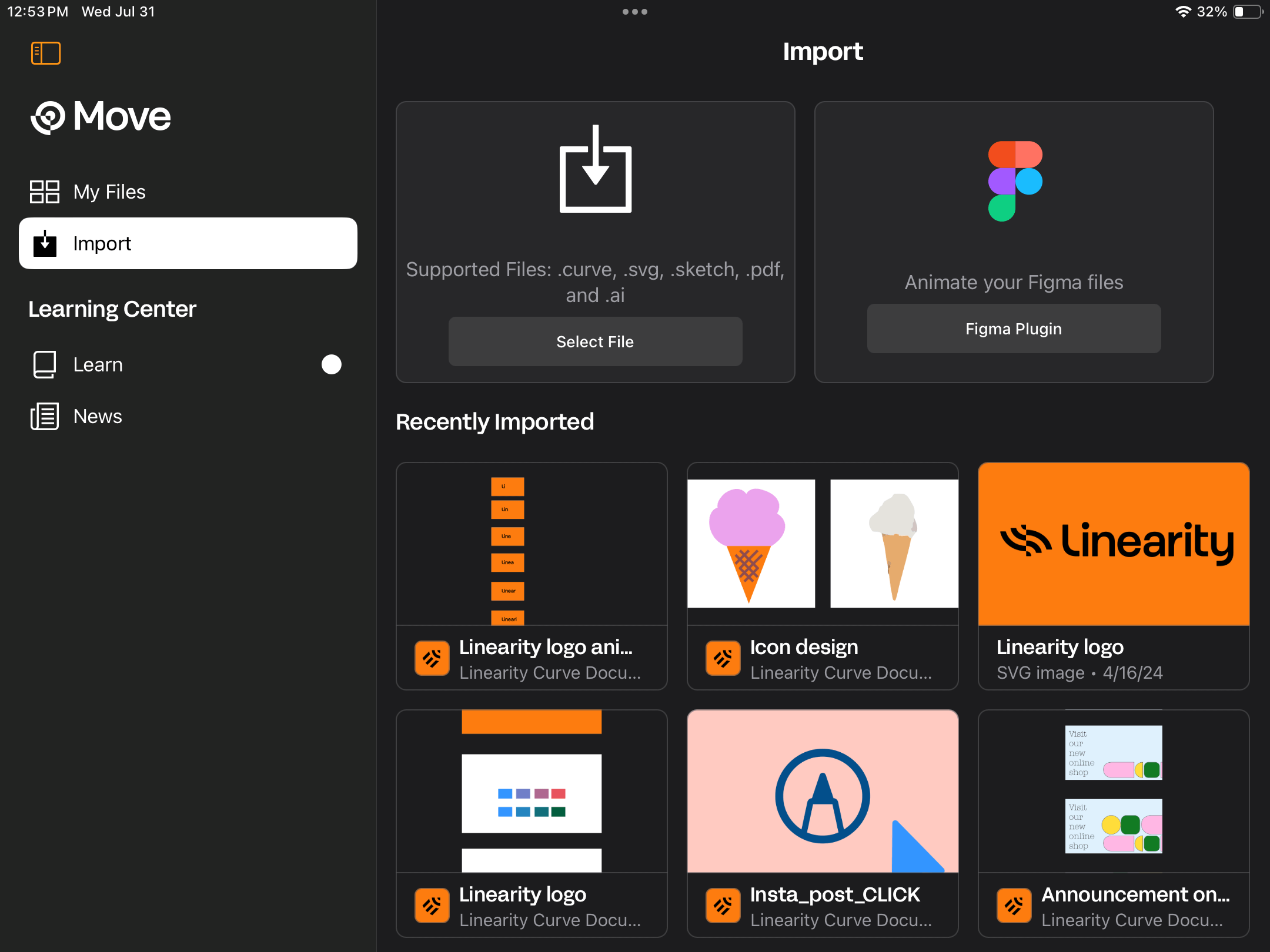The height and width of the screenshot is (952, 1270).
Task: Click Curve icon beside Insta_post_CLICK
Action: pyautogui.click(x=723, y=906)
